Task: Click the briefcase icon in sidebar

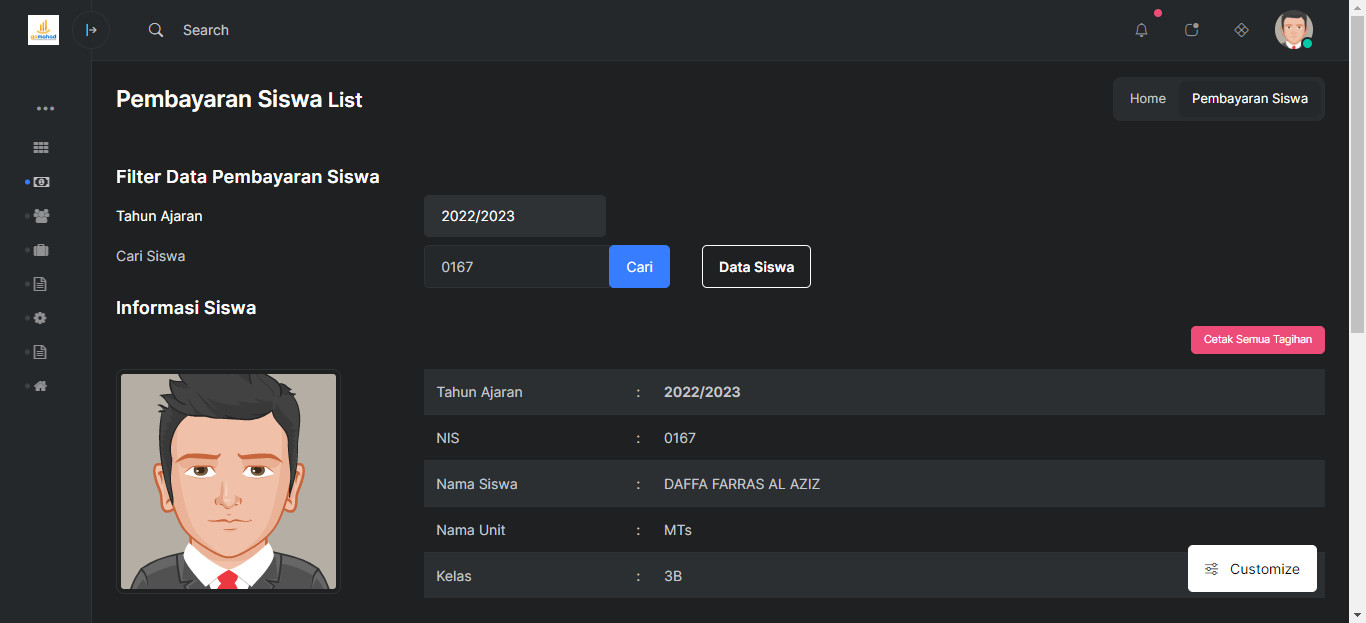Action: [41, 250]
